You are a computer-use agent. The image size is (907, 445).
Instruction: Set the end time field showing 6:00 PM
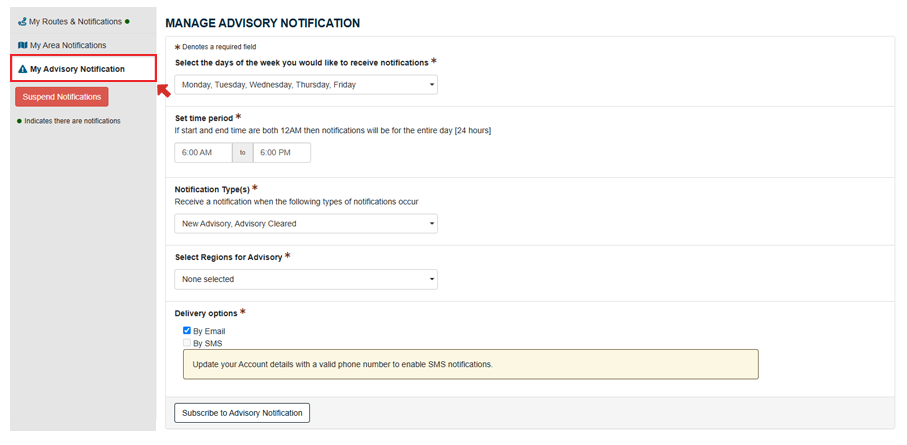(x=282, y=153)
